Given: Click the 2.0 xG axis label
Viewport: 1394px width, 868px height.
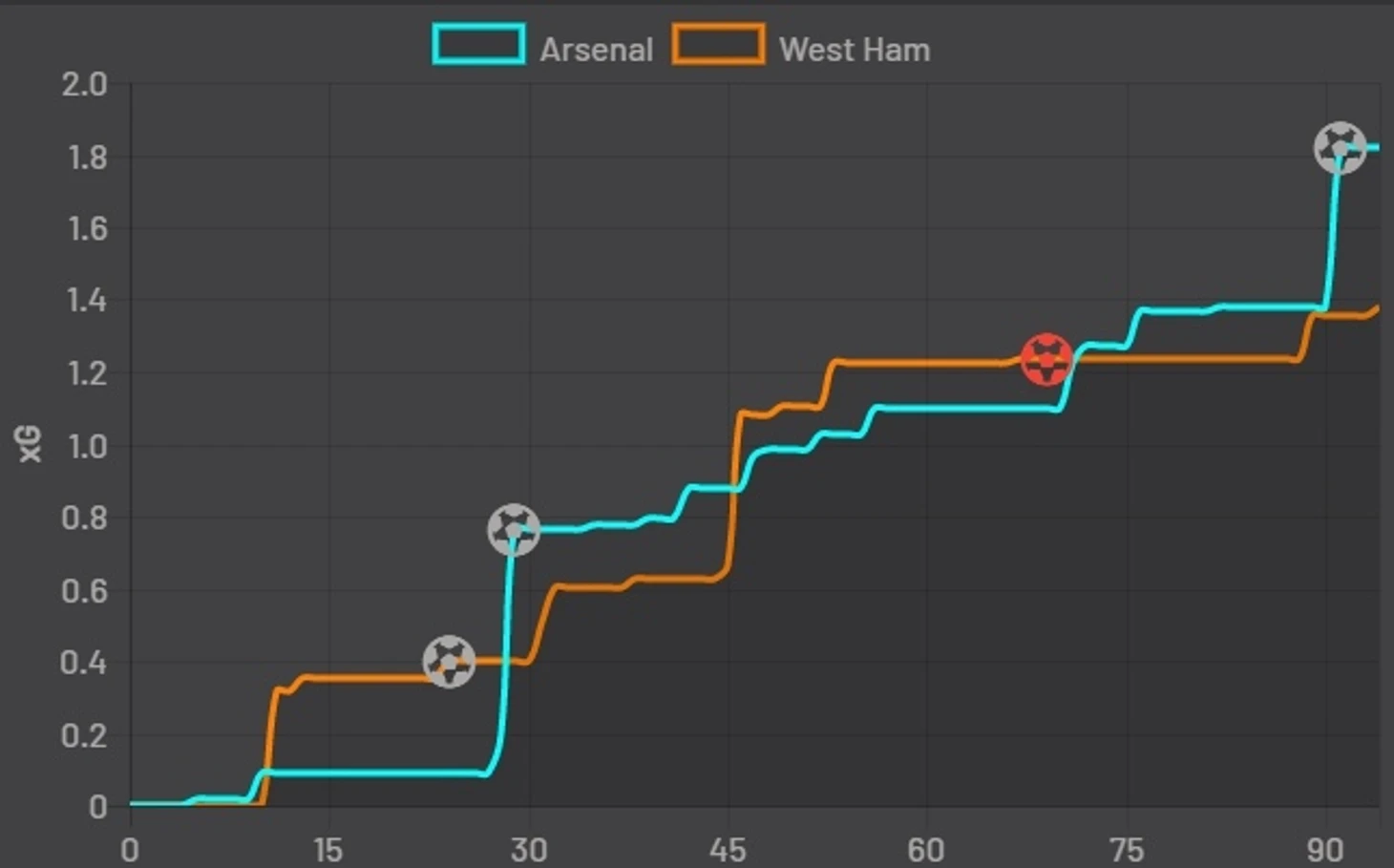Looking at the screenshot, I should [84, 84].
